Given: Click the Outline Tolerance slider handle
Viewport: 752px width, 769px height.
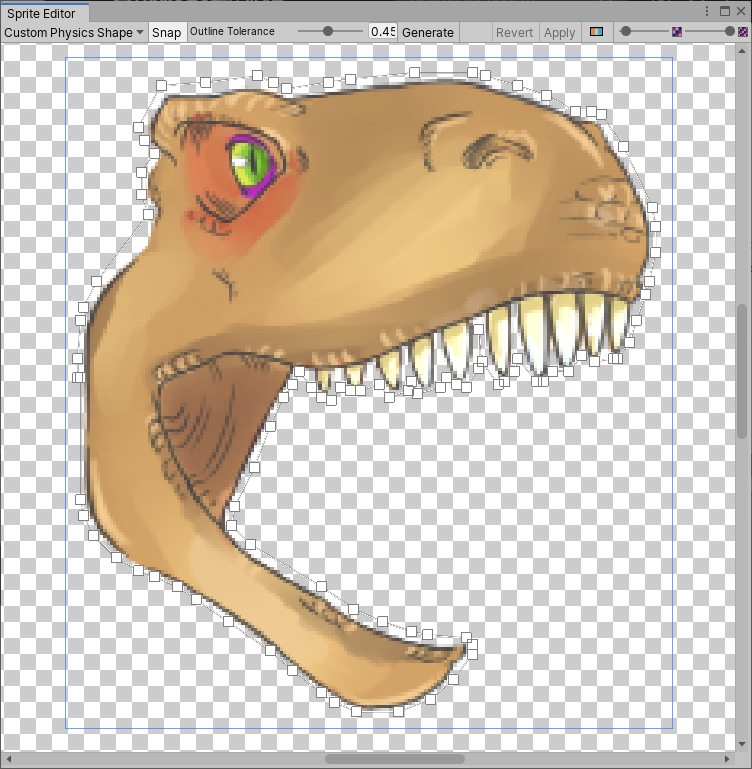Looking at the screenshot, I should [329, 32].
